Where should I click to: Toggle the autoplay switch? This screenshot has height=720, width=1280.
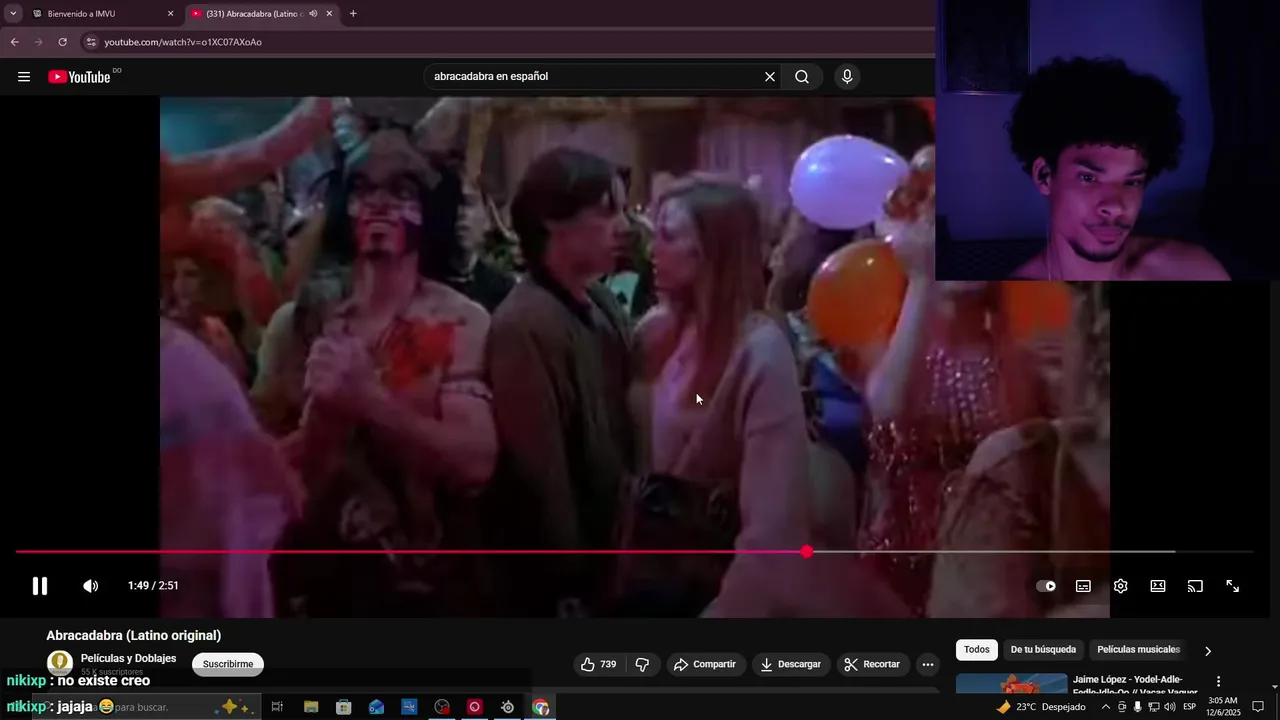tap(1046, 586)
